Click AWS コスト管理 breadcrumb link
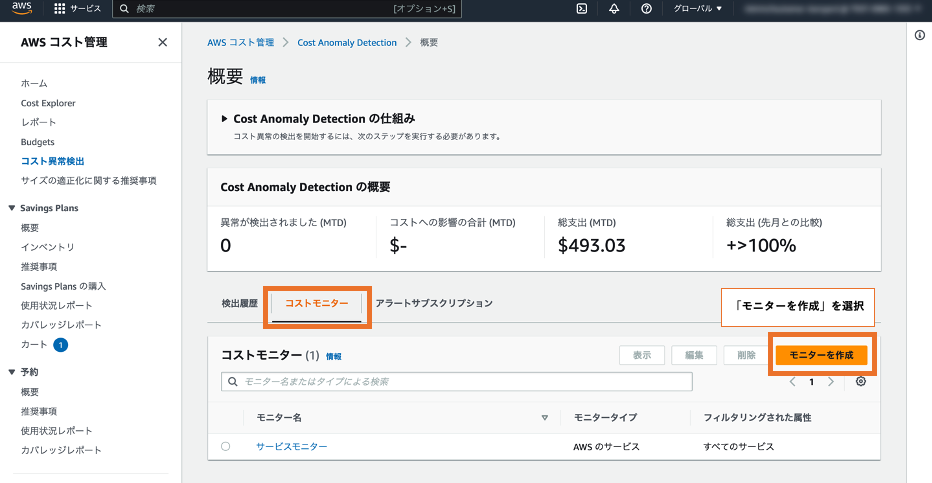Screen dimensions: 932x483 pyautogui.click(x=241, y=42)
